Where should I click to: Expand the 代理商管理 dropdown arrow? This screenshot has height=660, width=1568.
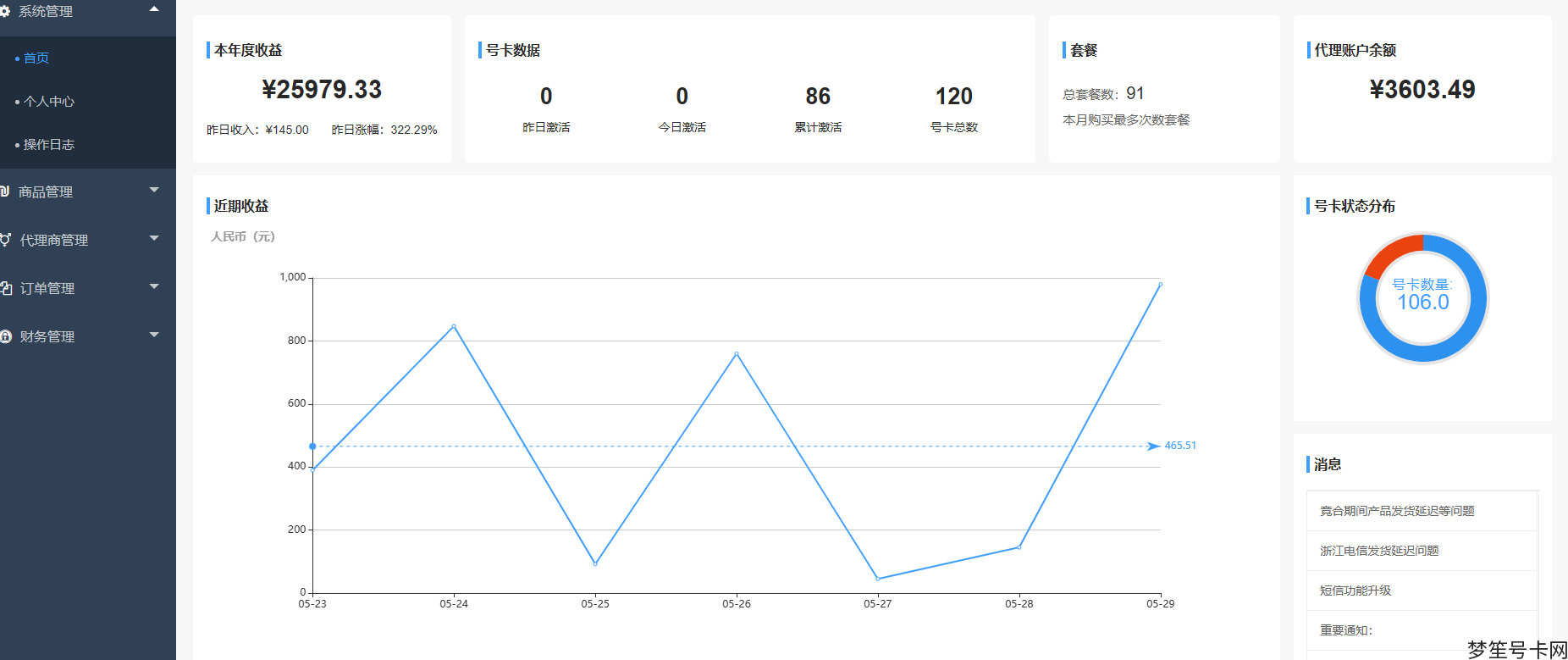coord(154,239)
